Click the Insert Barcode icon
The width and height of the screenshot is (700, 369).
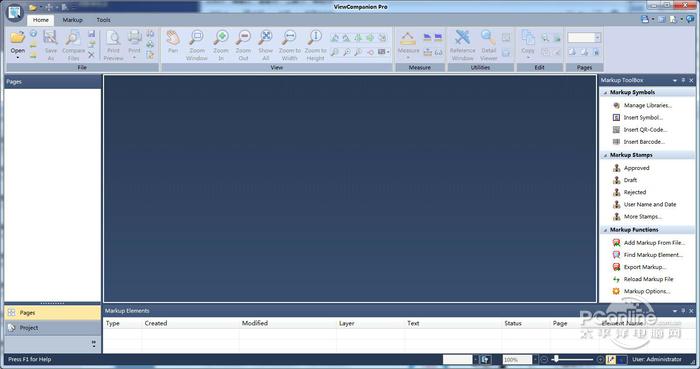coord(616,141)
